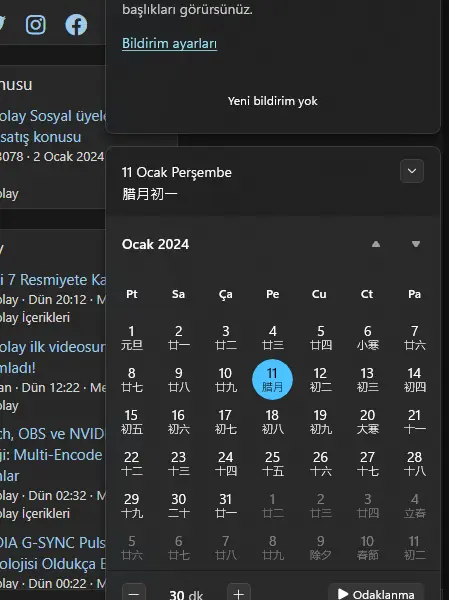Image resolution: width=449 pixels, height=600 pixels.
Task: Increase focus time with plus button
Action: point(238,593)
